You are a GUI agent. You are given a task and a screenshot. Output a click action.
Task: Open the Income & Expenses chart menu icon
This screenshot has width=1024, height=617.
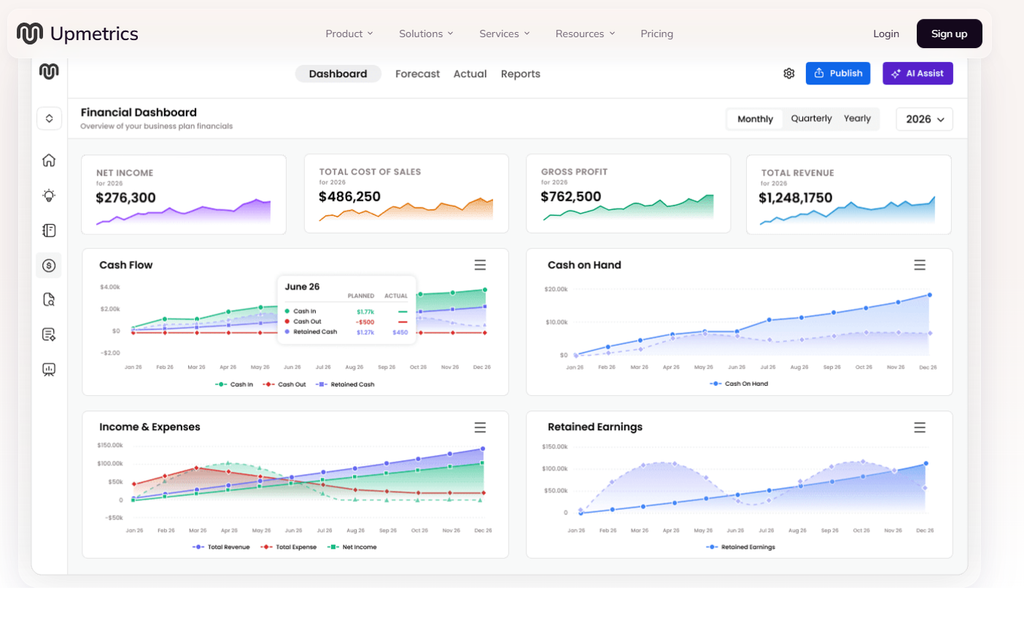tap(480, 428)
